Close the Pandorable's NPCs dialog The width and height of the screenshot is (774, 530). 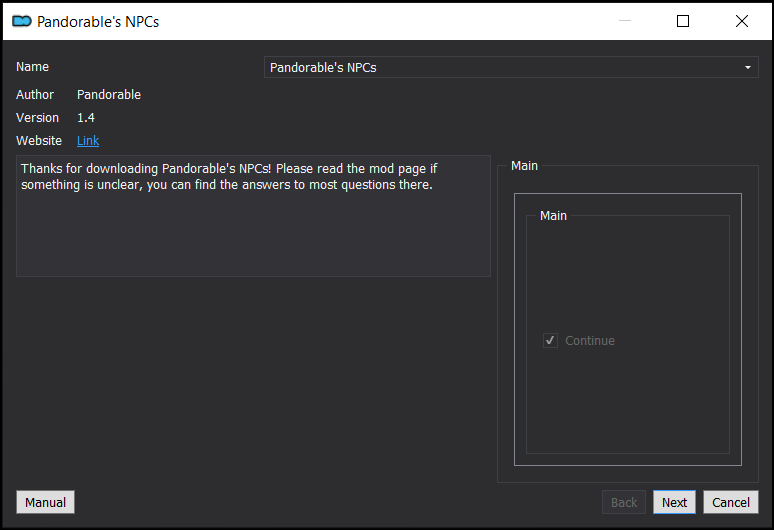coord(741,21)
